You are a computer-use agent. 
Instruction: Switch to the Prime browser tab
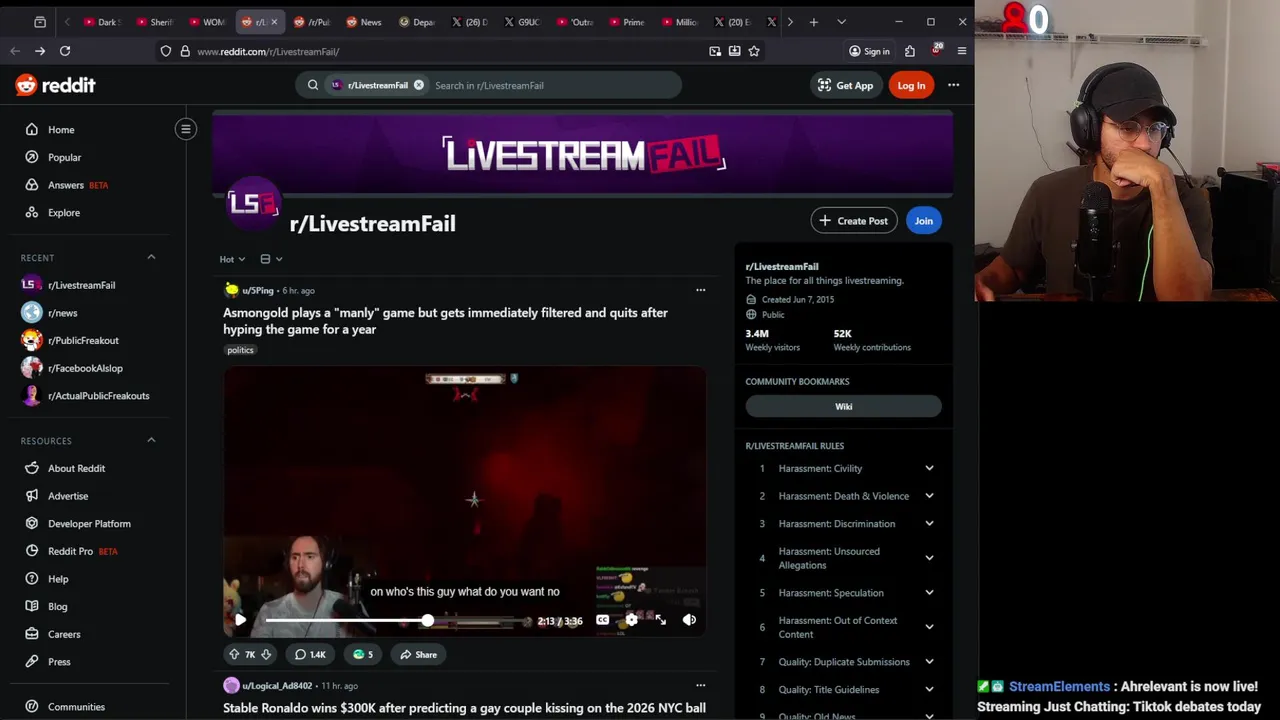click(627, 22)
